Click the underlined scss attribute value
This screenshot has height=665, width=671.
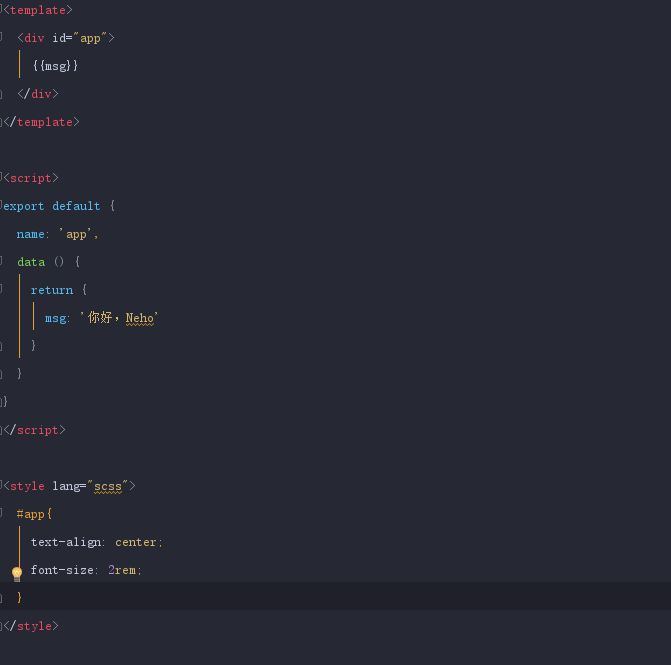[x=107, y=486]
